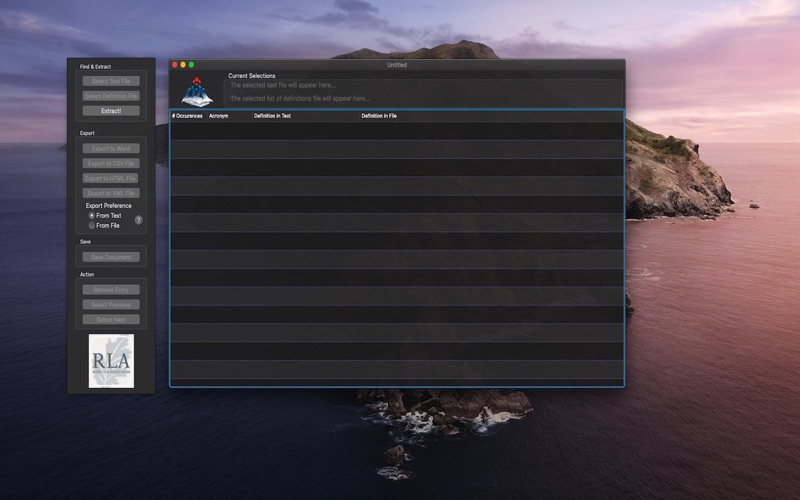Choose Export to HTML File
Screen dimensions: 800x500
click(x=111, y=178)
